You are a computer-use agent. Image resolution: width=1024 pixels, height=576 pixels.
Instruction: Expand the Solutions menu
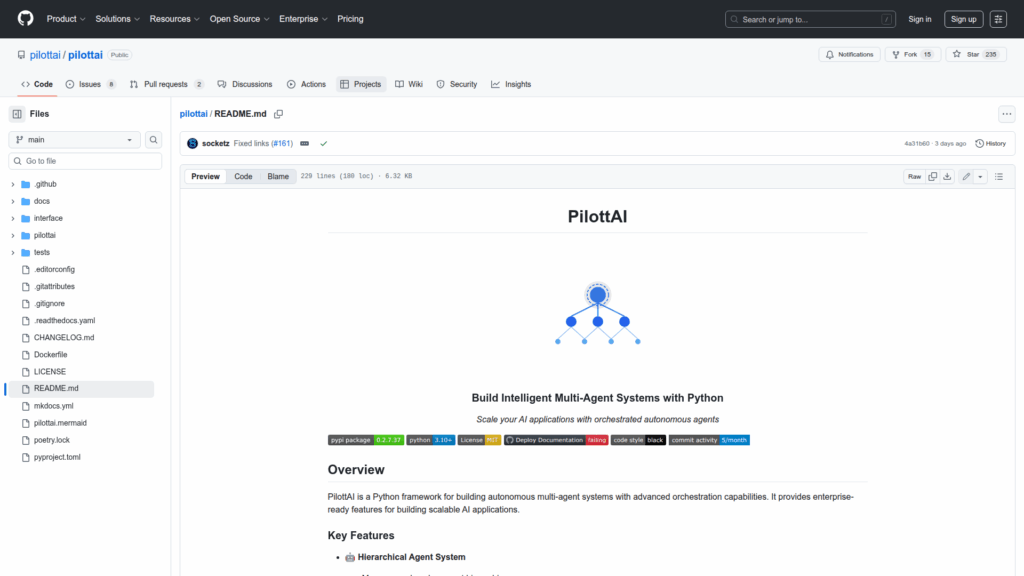click(x=118, y=19)
